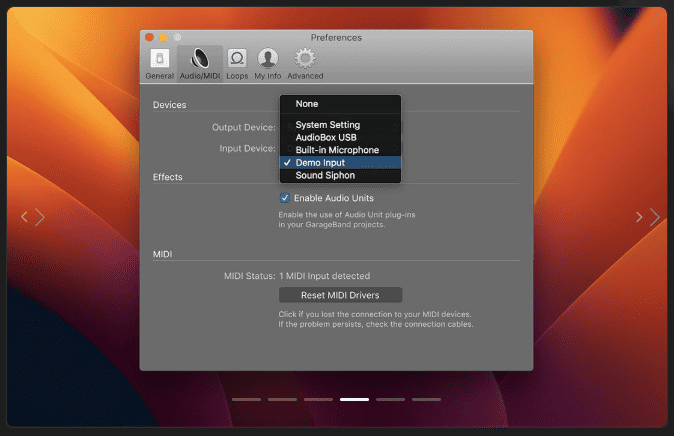This screenshot has height=436, width=674.
Task: Jump to the second slide indicator dash
Action: [x=282, y=399]
